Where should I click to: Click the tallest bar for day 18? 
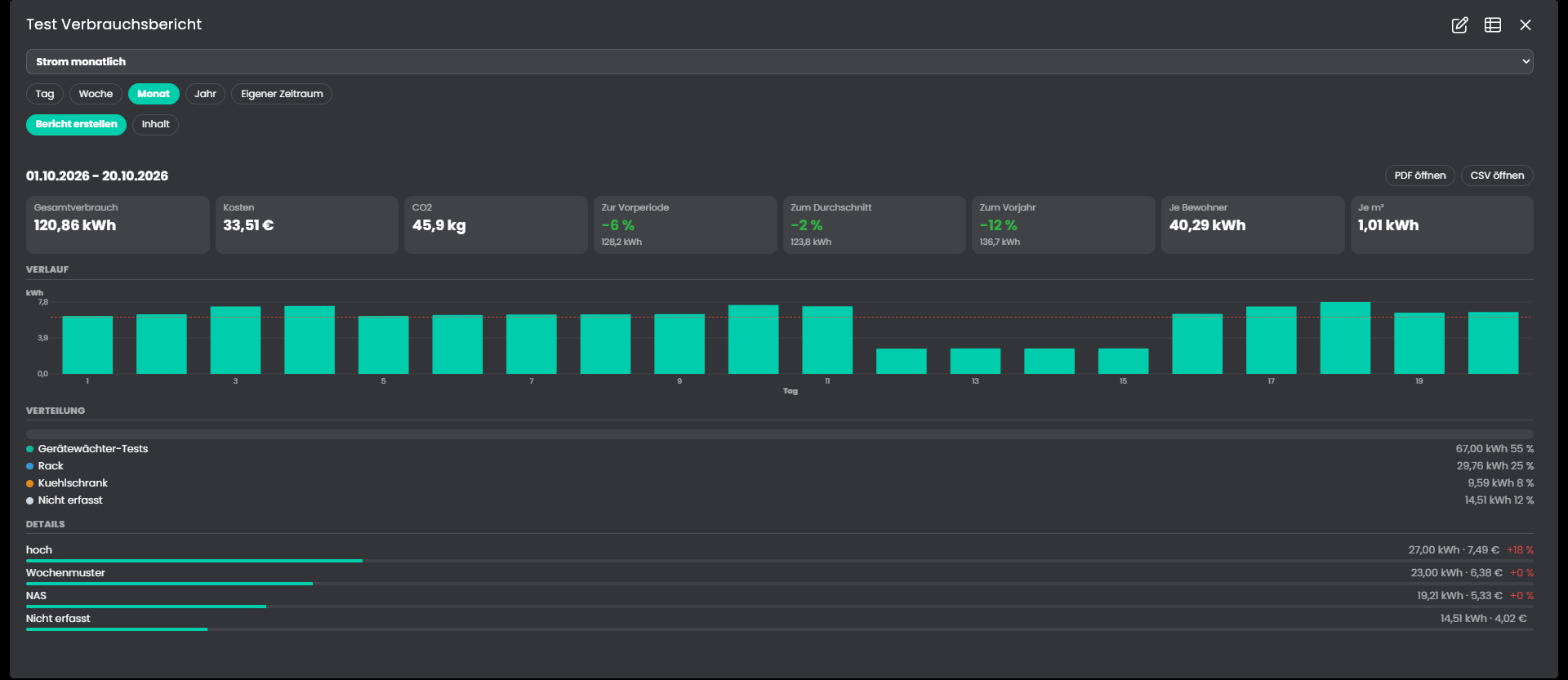tap(1345, 338)
